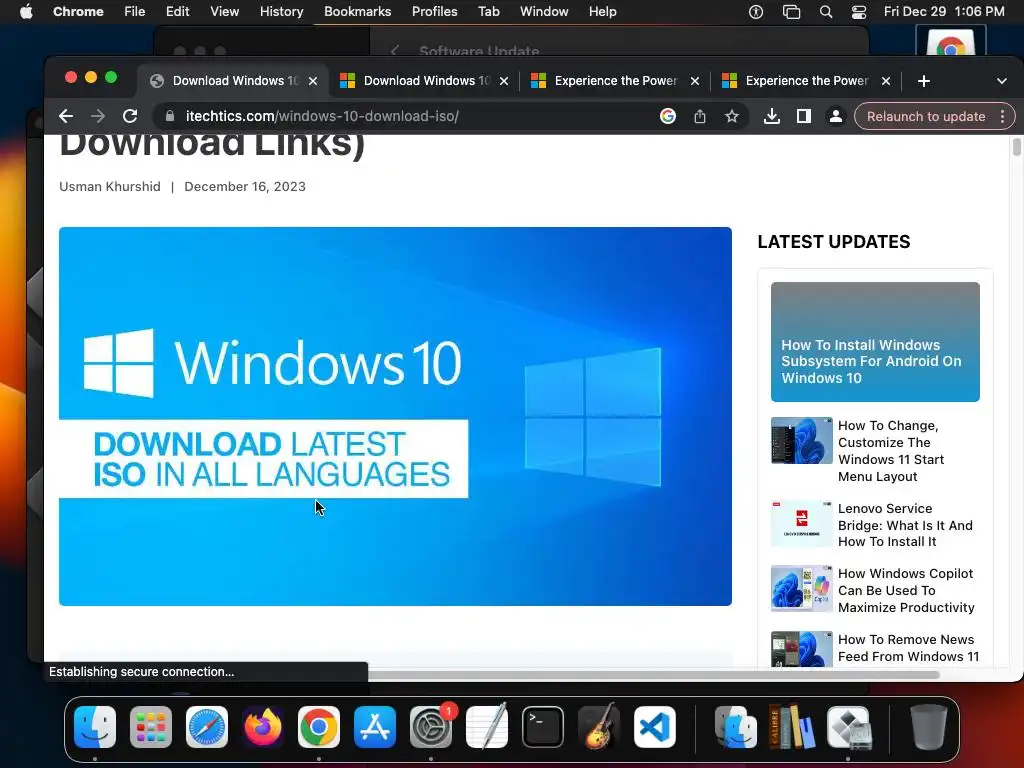This screenshot has width=1024, height=768.
Task: Launch Safari from the Dock
Action: (207, 726)
